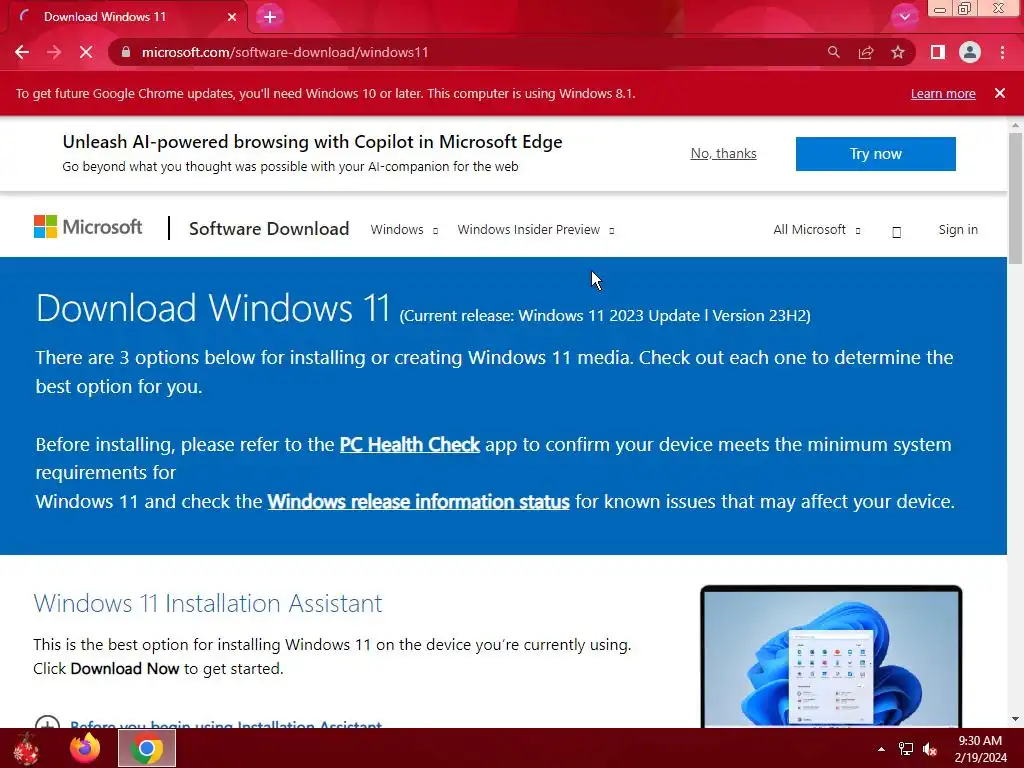The width and height of the screenshot is (1024, 768).
Task: Go to Microsoft logo homepage
Action: click(88, 227)
